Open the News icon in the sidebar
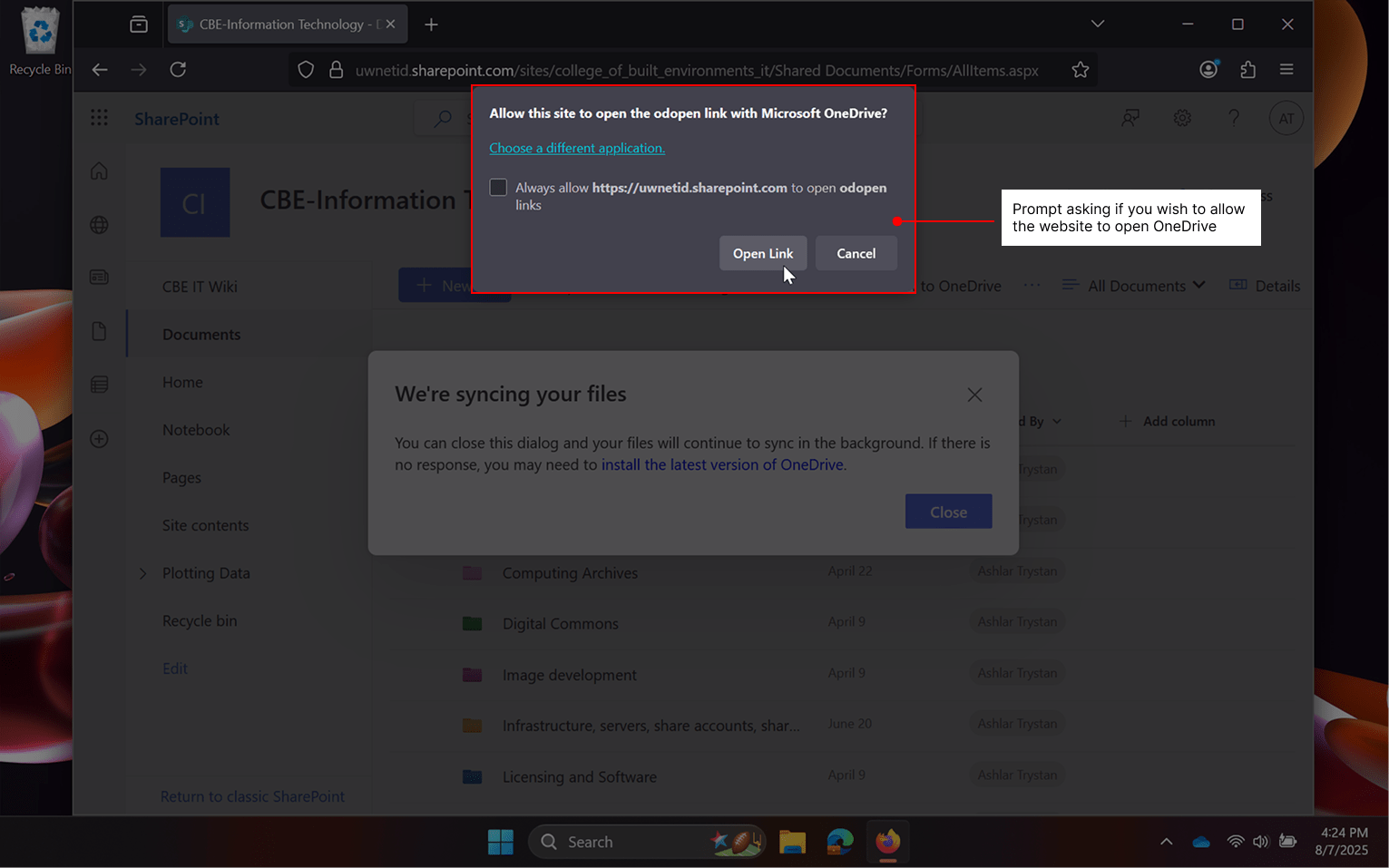The image size is (1389, 868). [x=99, y=277]
